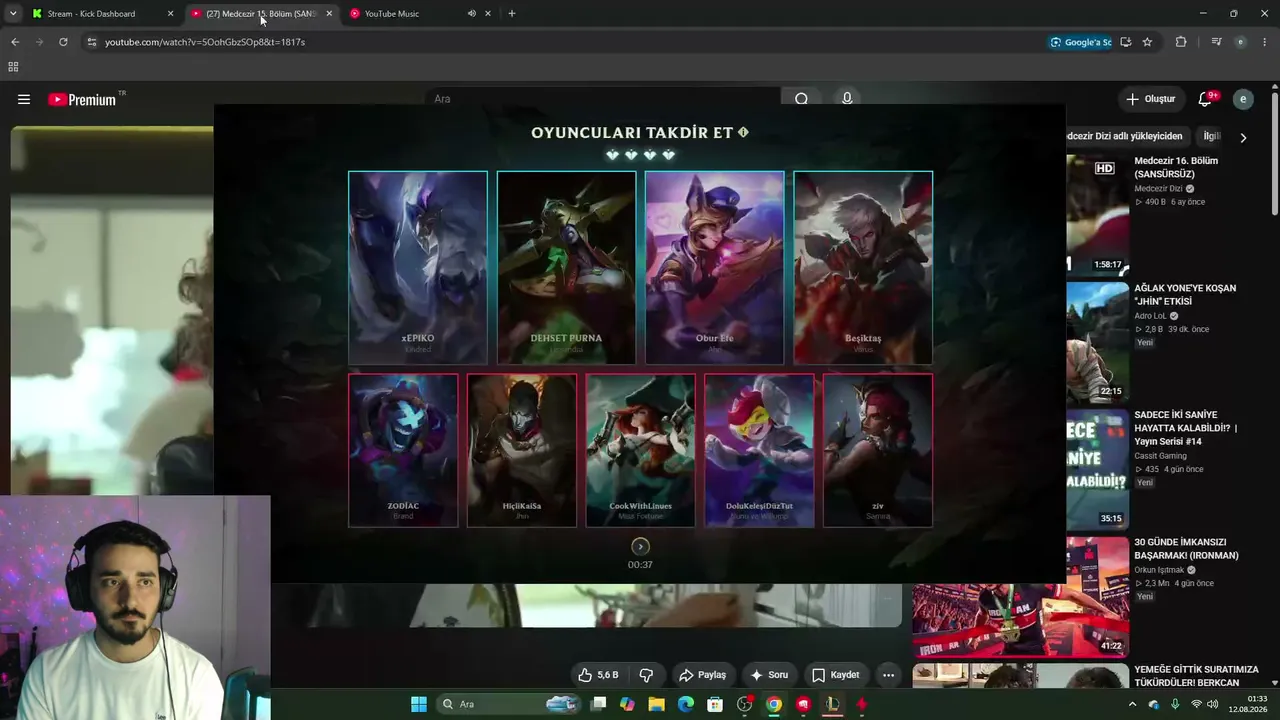The height and width of the screenshot is (720, 1280).
Task: Open Microsoft Store from the taskbar
Action: point(715,704)
